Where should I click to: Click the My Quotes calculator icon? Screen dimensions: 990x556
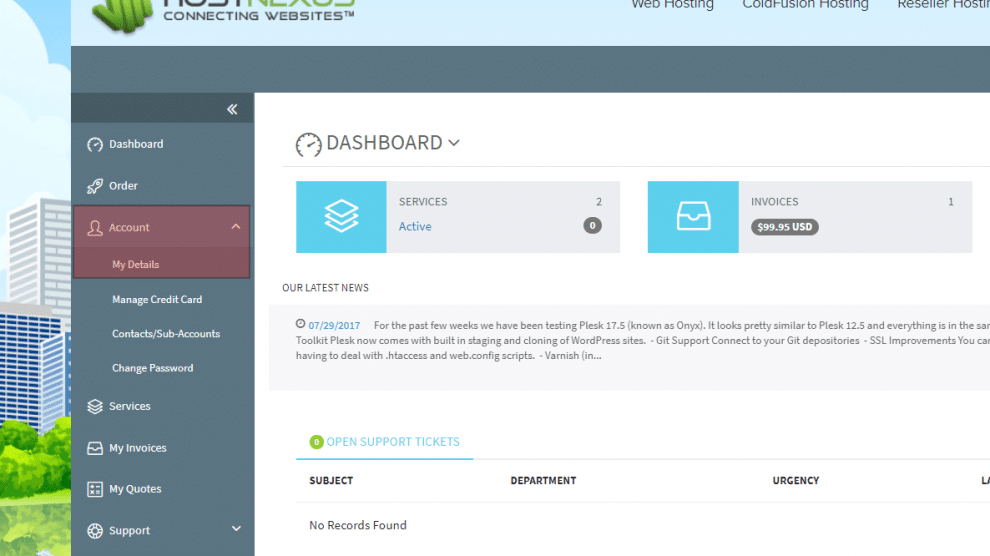click(x=95, y=489)
